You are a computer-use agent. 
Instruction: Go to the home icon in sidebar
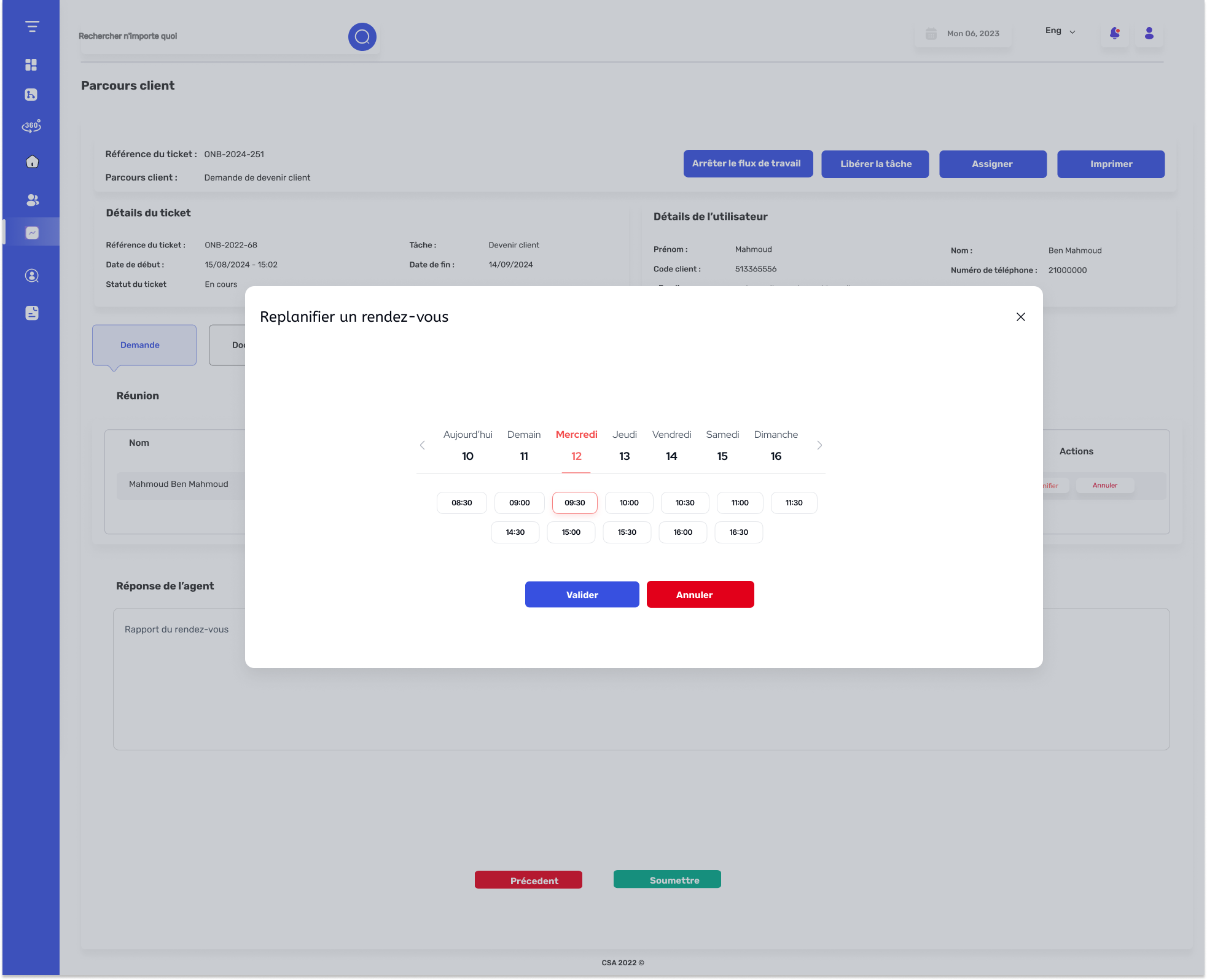point(32,161)
